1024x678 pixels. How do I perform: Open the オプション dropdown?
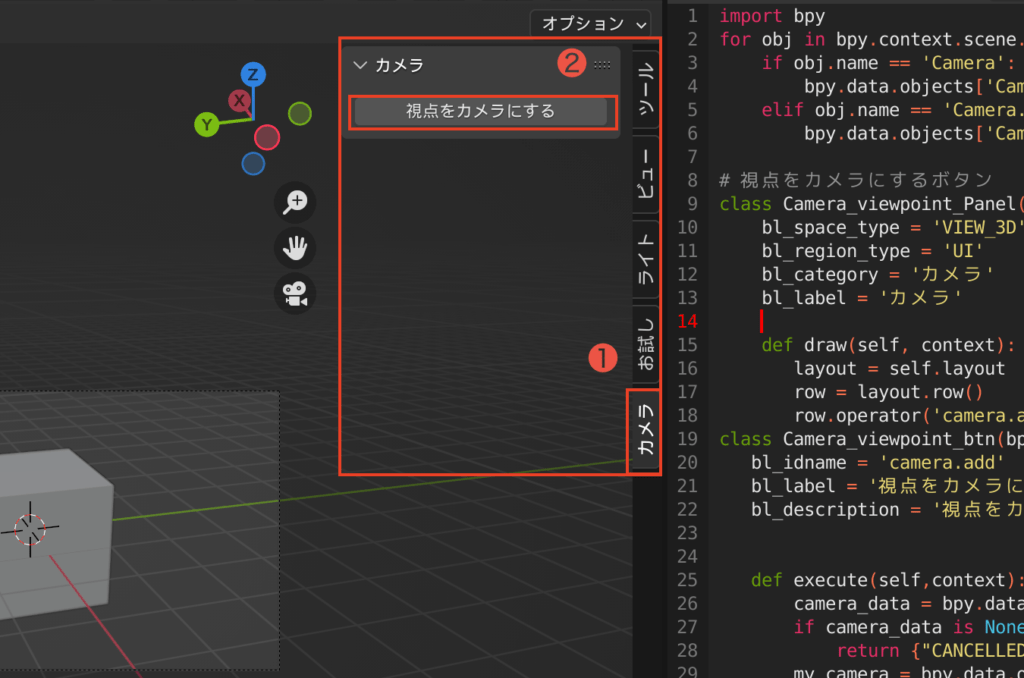(x=590, y=24)
